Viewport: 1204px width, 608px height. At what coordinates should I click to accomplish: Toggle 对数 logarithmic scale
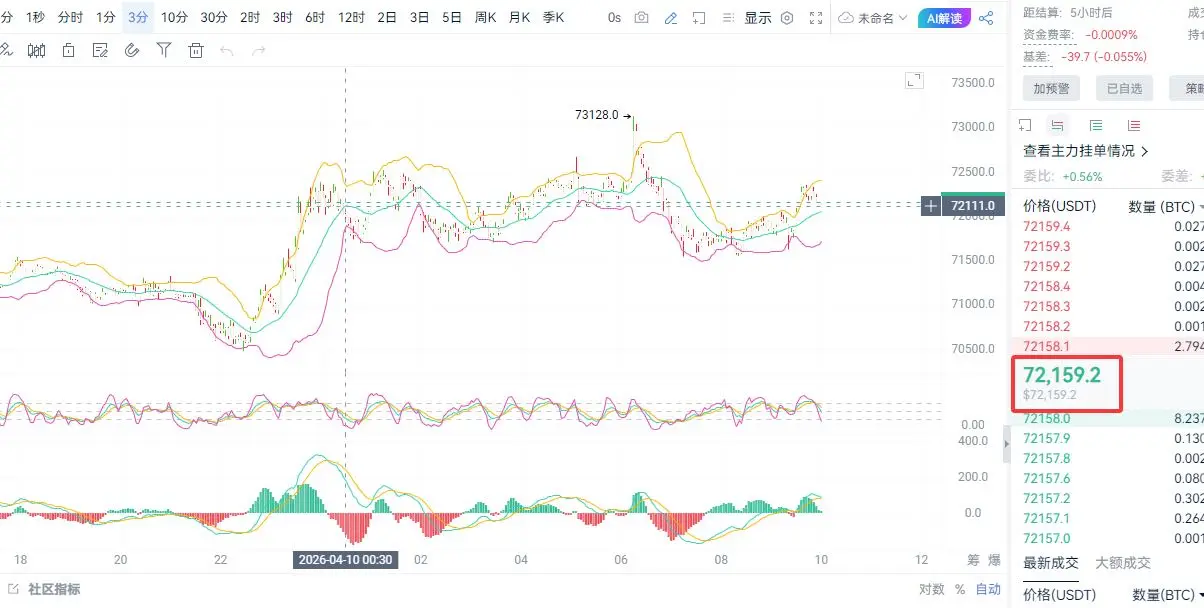point(931,589)
